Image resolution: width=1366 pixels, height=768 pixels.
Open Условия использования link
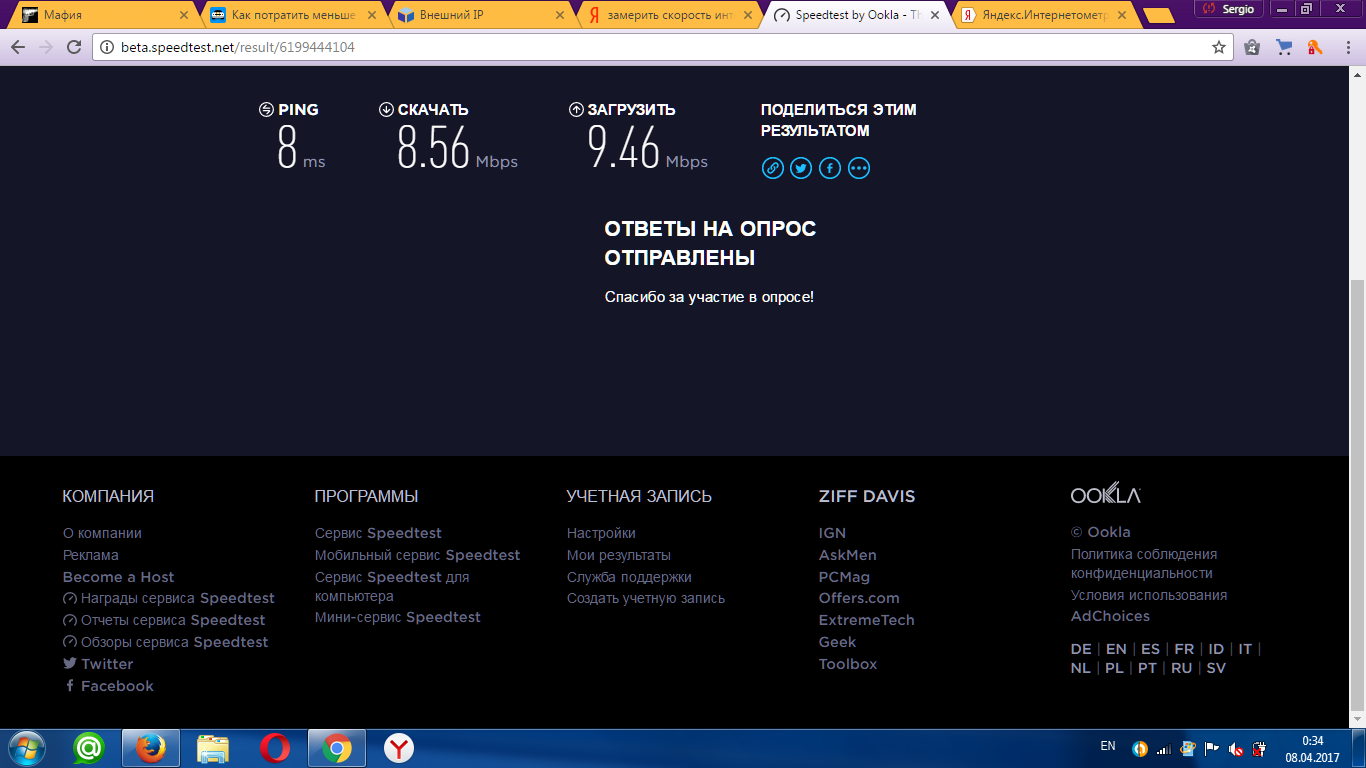click(1149, 595)
